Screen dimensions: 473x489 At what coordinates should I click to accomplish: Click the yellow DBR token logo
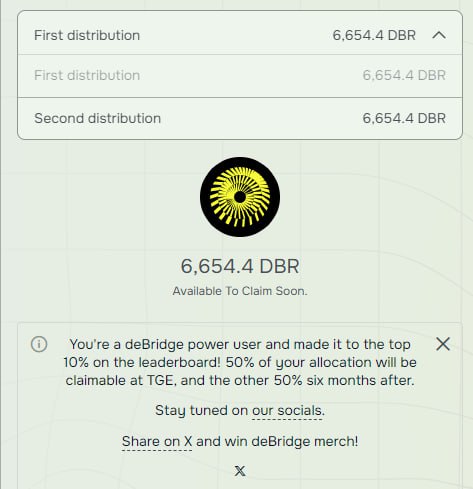point(240,197)
